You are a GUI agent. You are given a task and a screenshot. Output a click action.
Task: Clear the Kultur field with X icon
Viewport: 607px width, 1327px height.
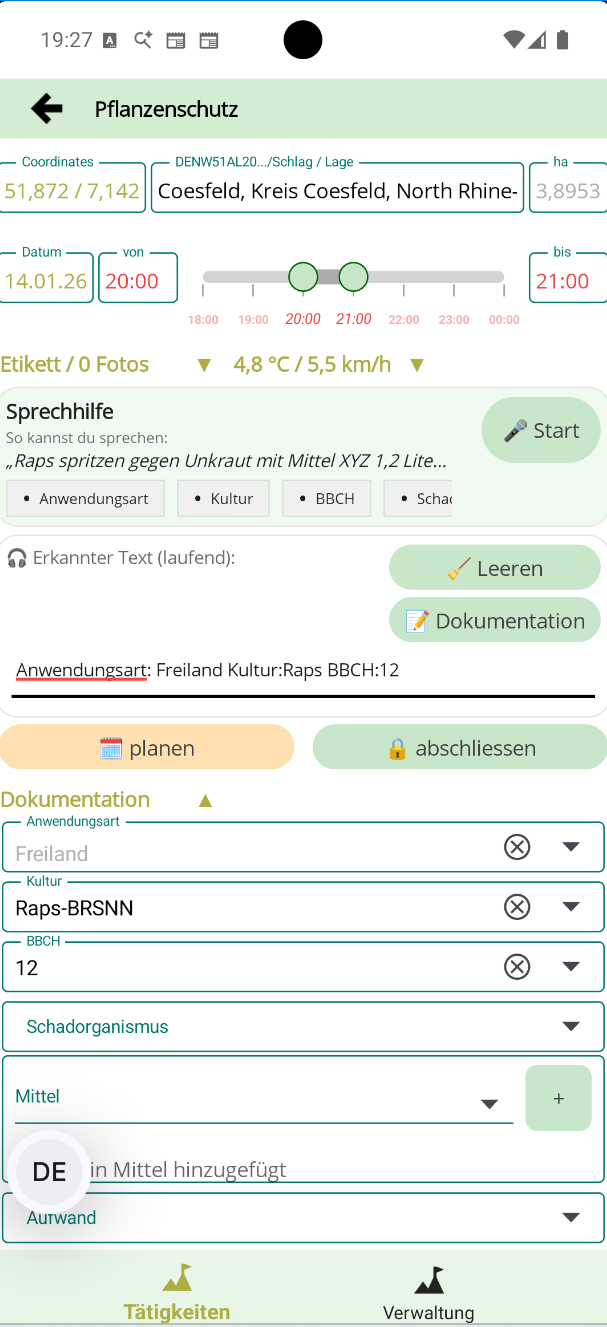click(x=516, y=907)
